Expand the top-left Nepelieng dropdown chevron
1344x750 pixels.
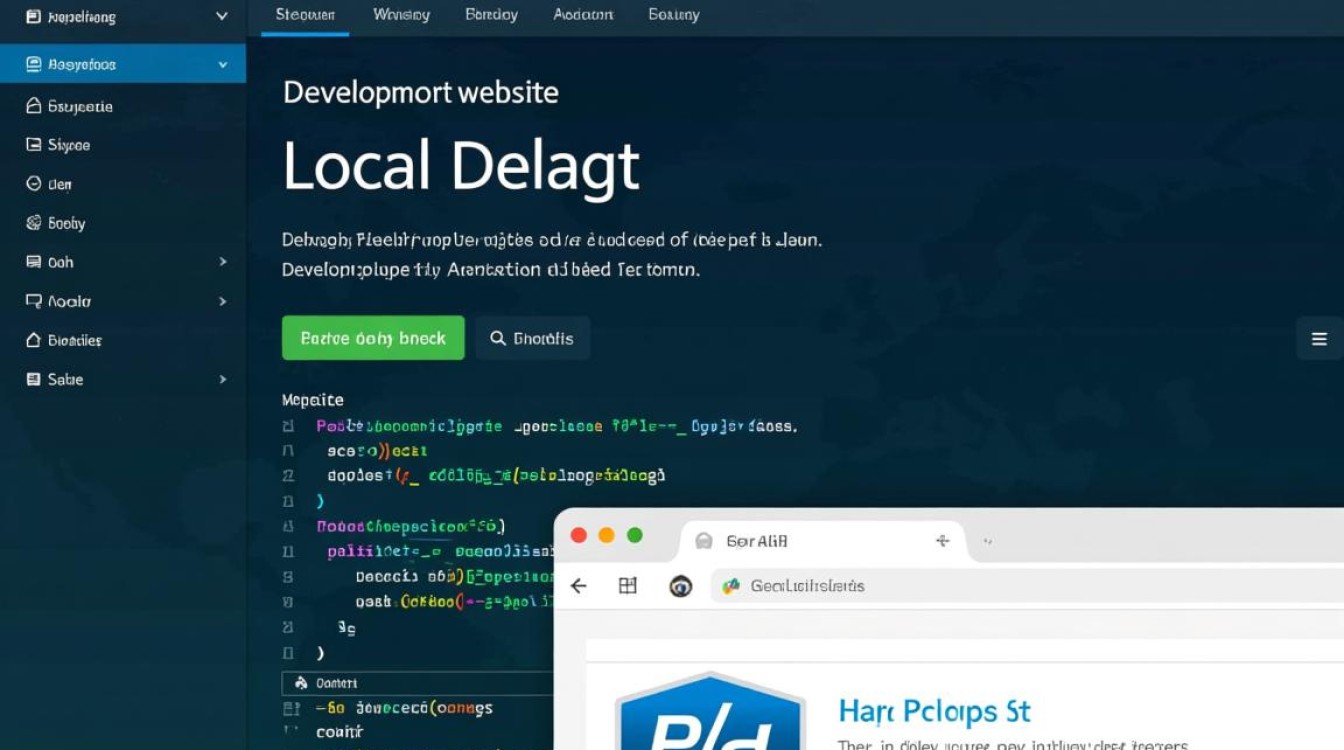222,17
